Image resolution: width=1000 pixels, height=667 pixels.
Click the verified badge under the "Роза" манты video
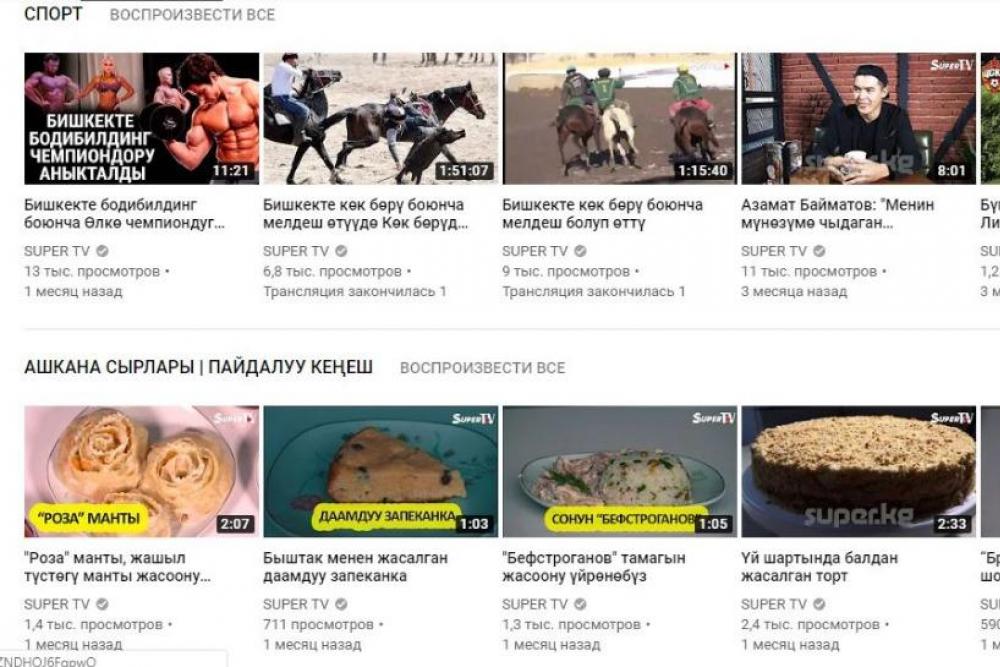102,604
